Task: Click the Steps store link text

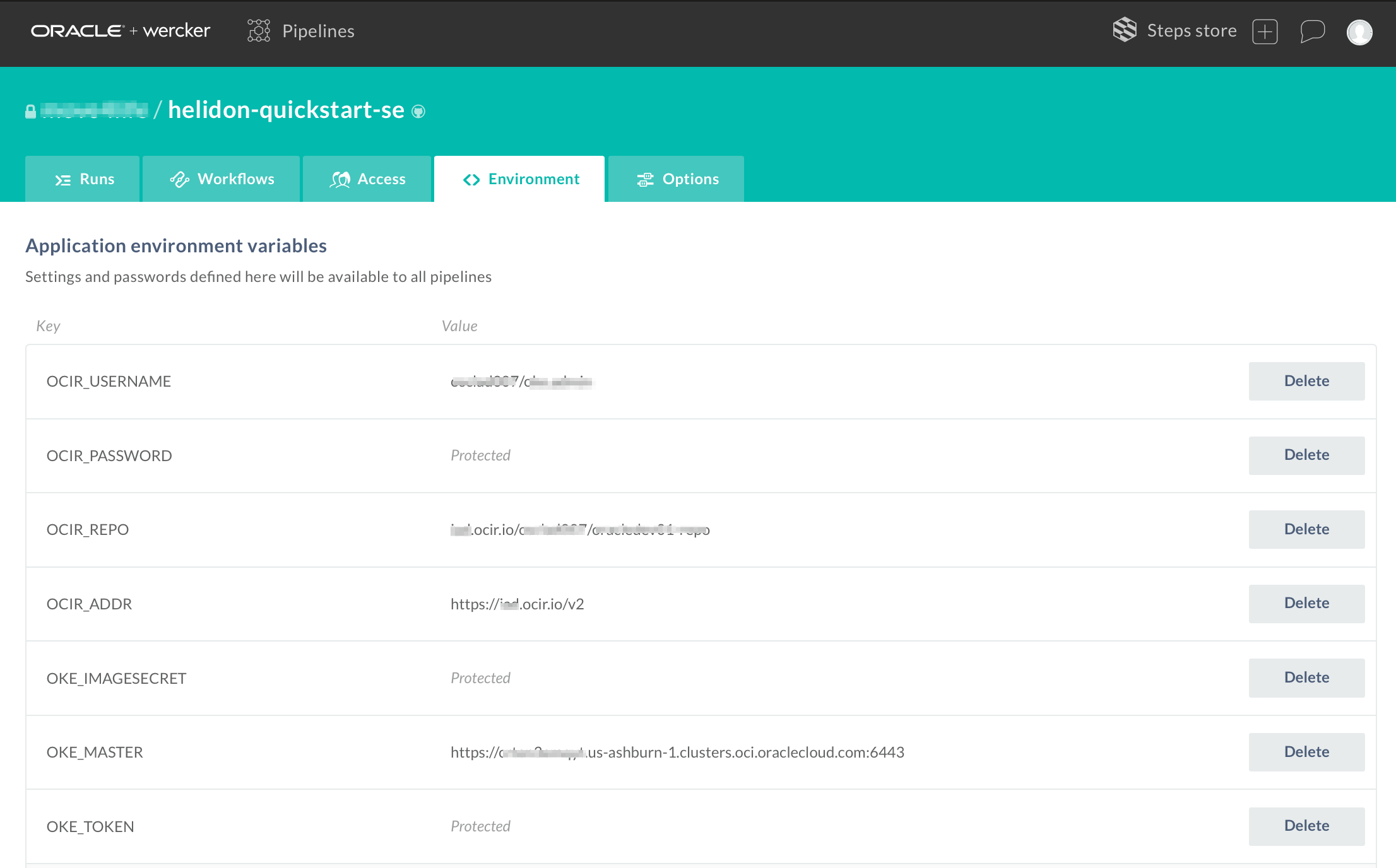Action: point(1191,31)
